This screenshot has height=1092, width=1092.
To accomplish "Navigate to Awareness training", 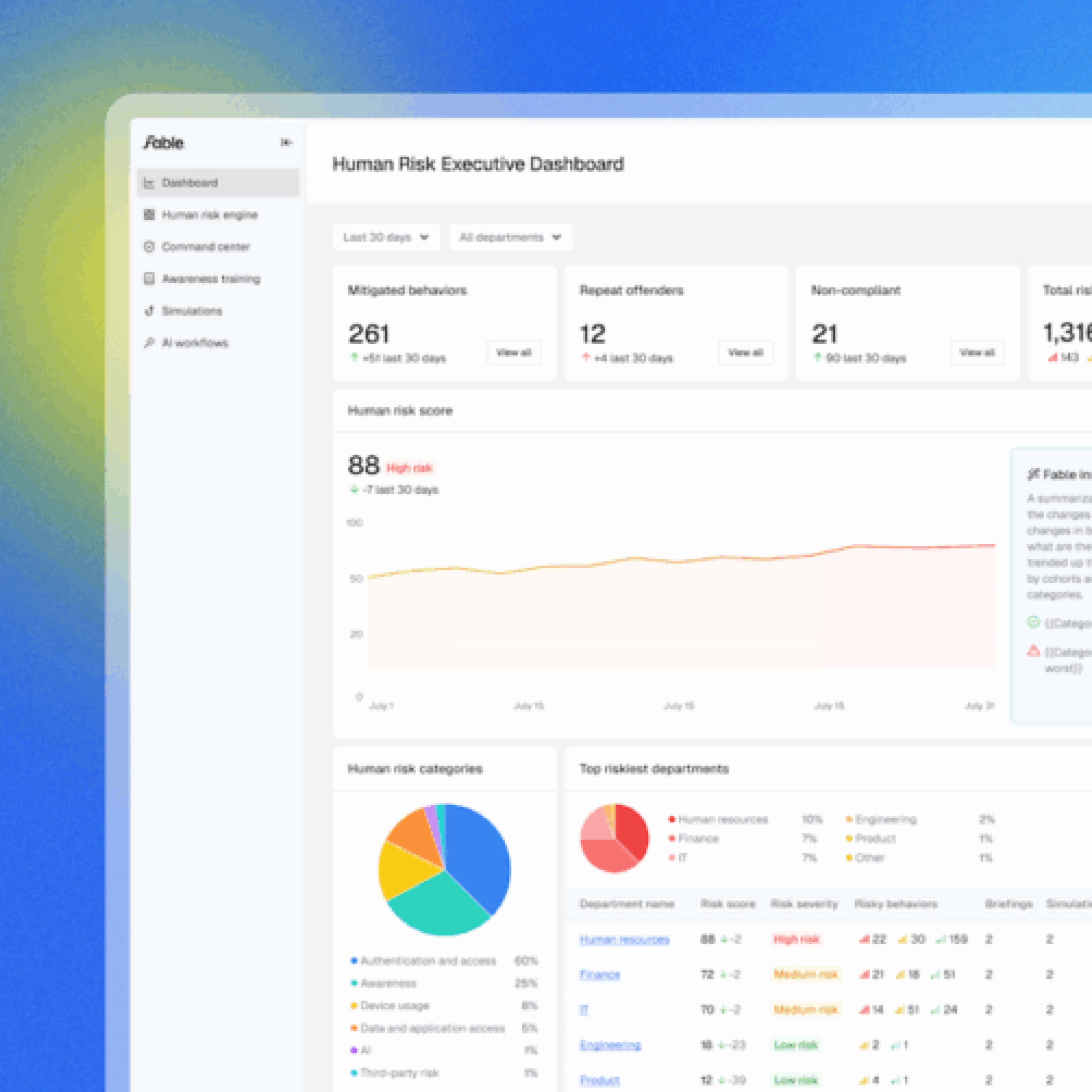I will click(218, 279).
